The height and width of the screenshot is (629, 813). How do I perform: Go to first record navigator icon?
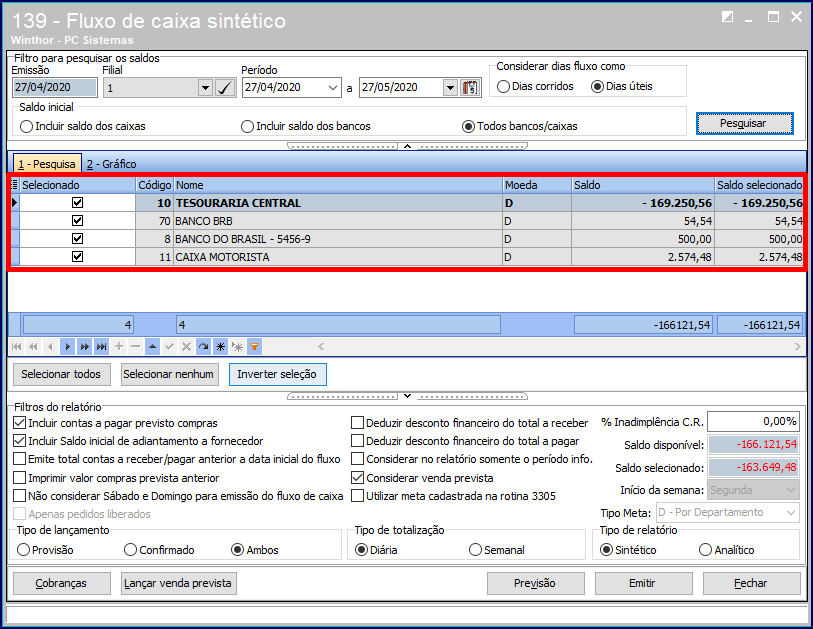click(17, 346)
